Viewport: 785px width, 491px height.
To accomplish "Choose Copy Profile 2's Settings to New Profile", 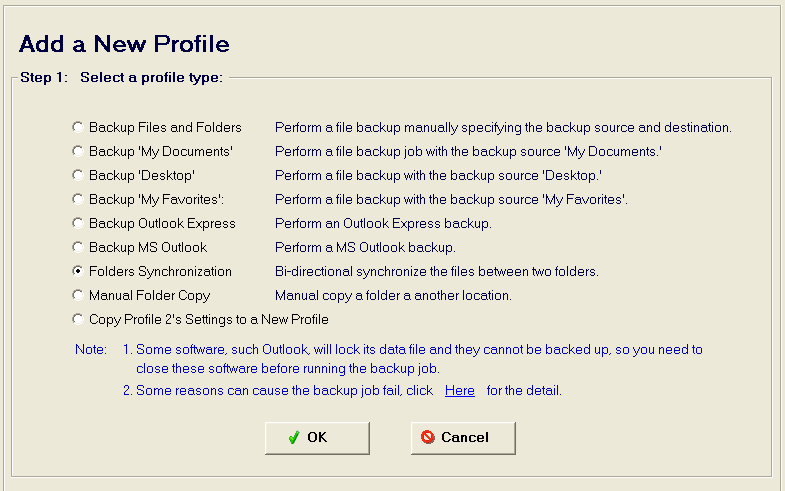I will click(78, 319).
